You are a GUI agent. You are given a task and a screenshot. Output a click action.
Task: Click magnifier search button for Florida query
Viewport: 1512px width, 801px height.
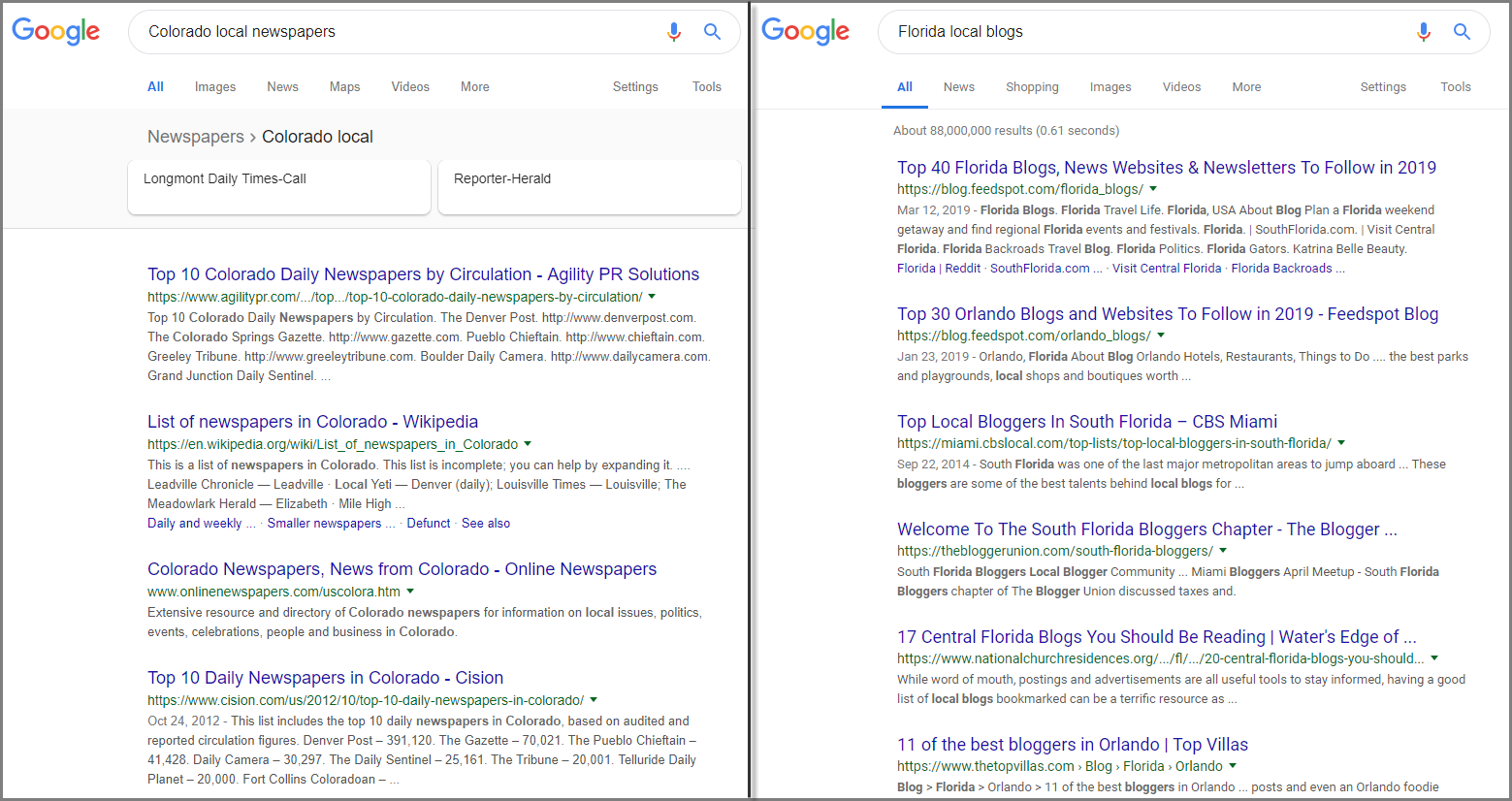tap(1463, 32)
